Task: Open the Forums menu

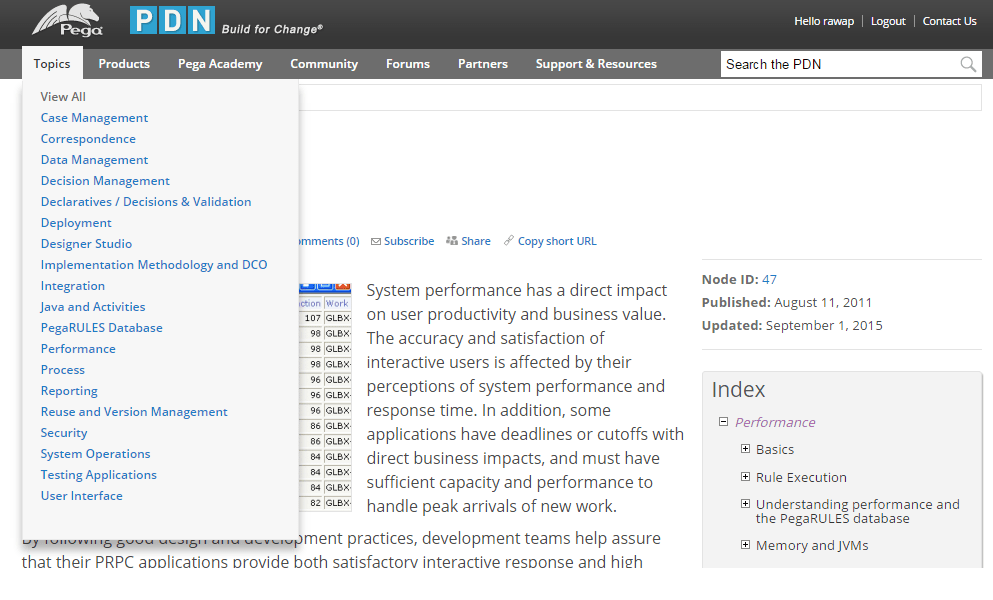Action: 407,63
